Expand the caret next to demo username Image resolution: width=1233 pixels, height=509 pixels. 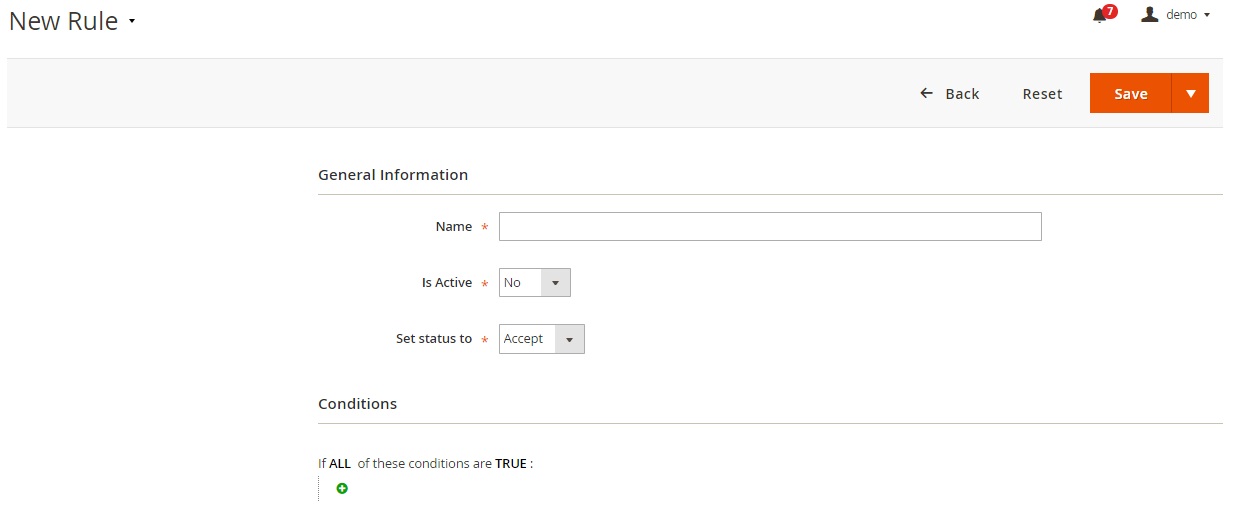(1207, 15)
